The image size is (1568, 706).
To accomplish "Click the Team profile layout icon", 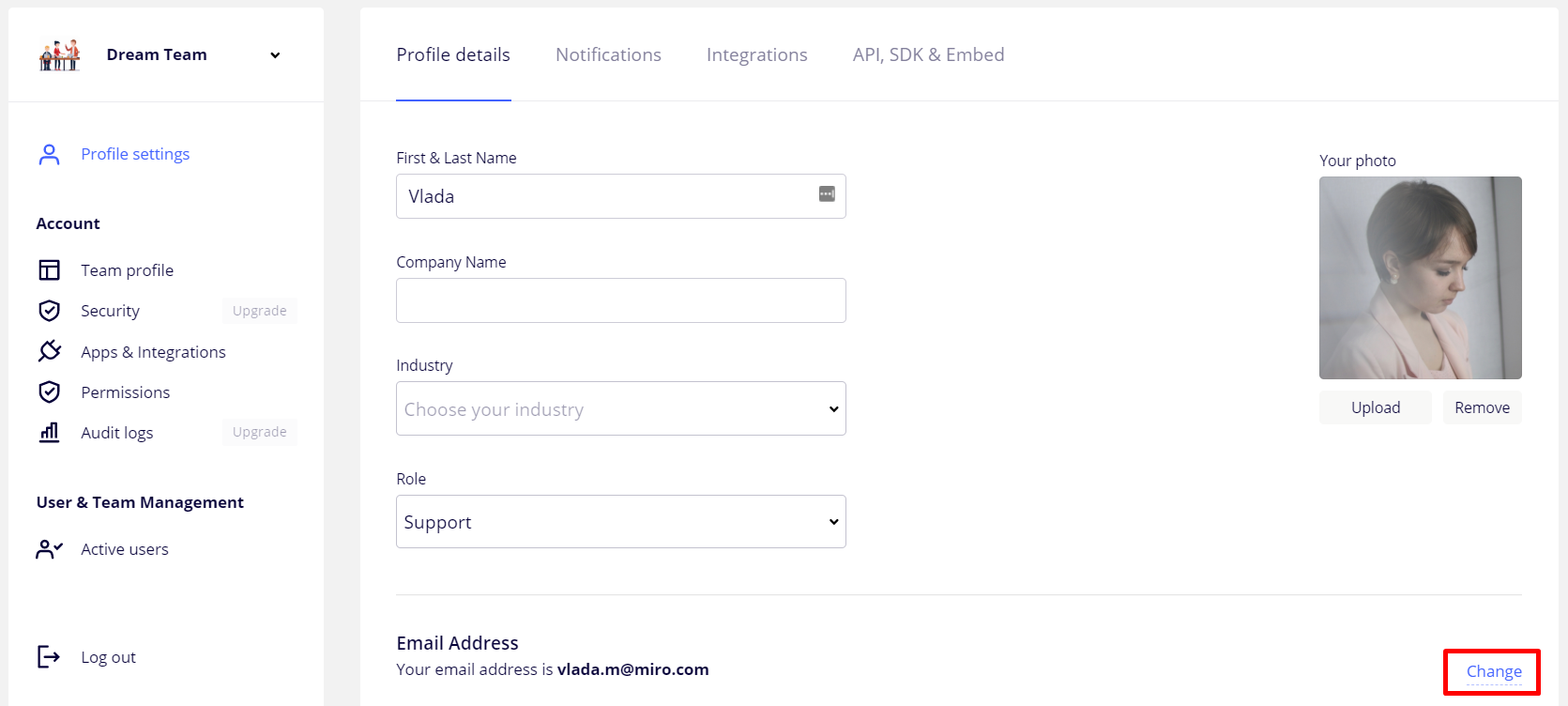I will pyautogui.click(x=49, y=270).
